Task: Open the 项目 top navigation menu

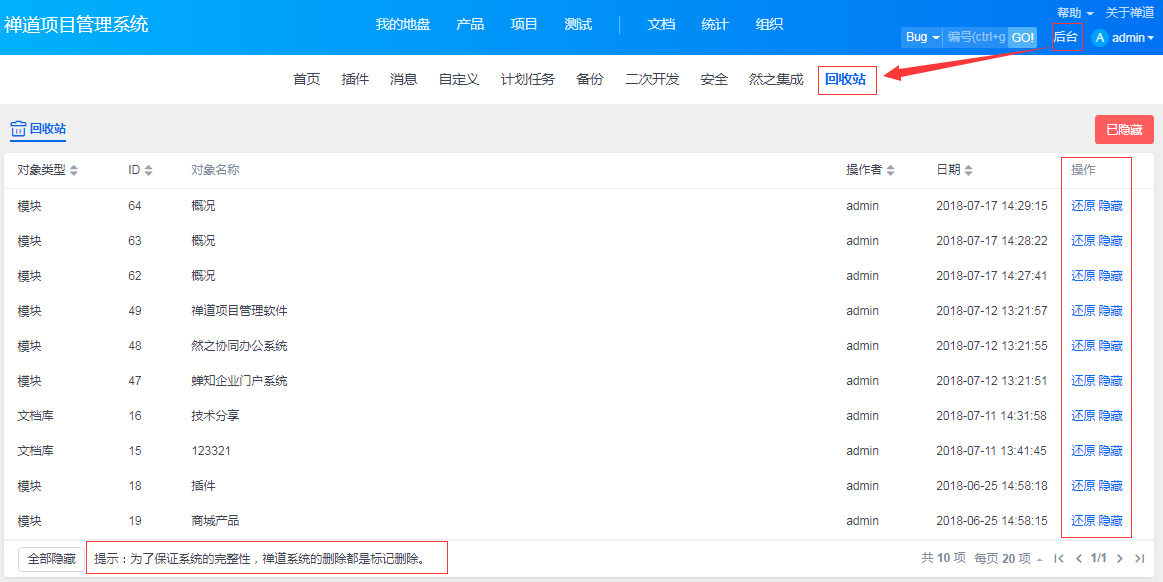Action: coord(524,24)
